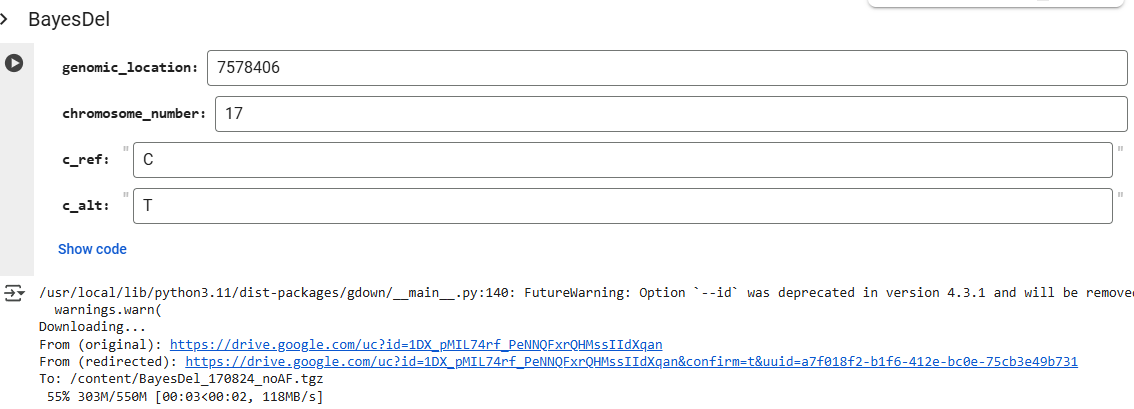
Task: Click the chromosome_number label
Action: coord(134,113)
